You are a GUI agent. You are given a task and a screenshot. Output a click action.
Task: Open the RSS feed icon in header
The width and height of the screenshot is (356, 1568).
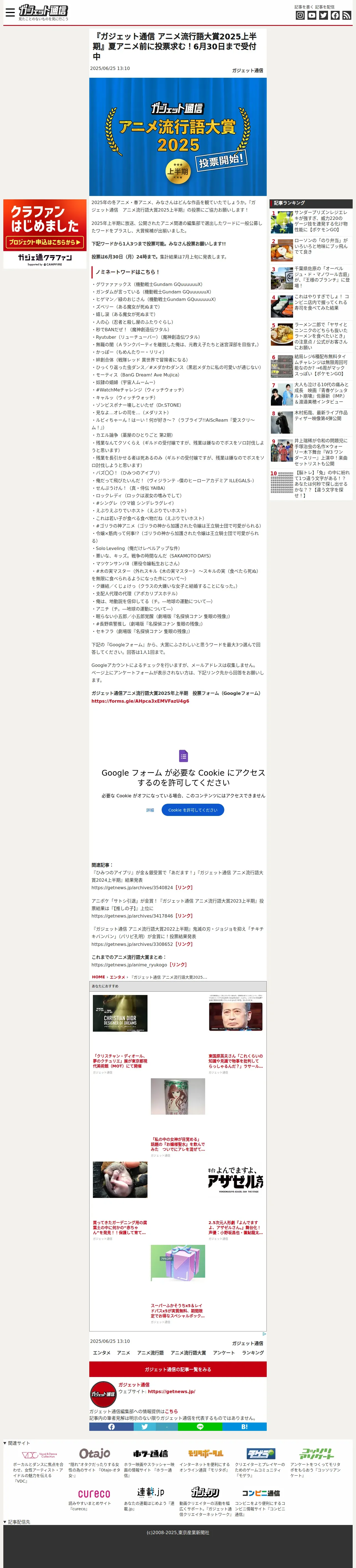[346, 15]
